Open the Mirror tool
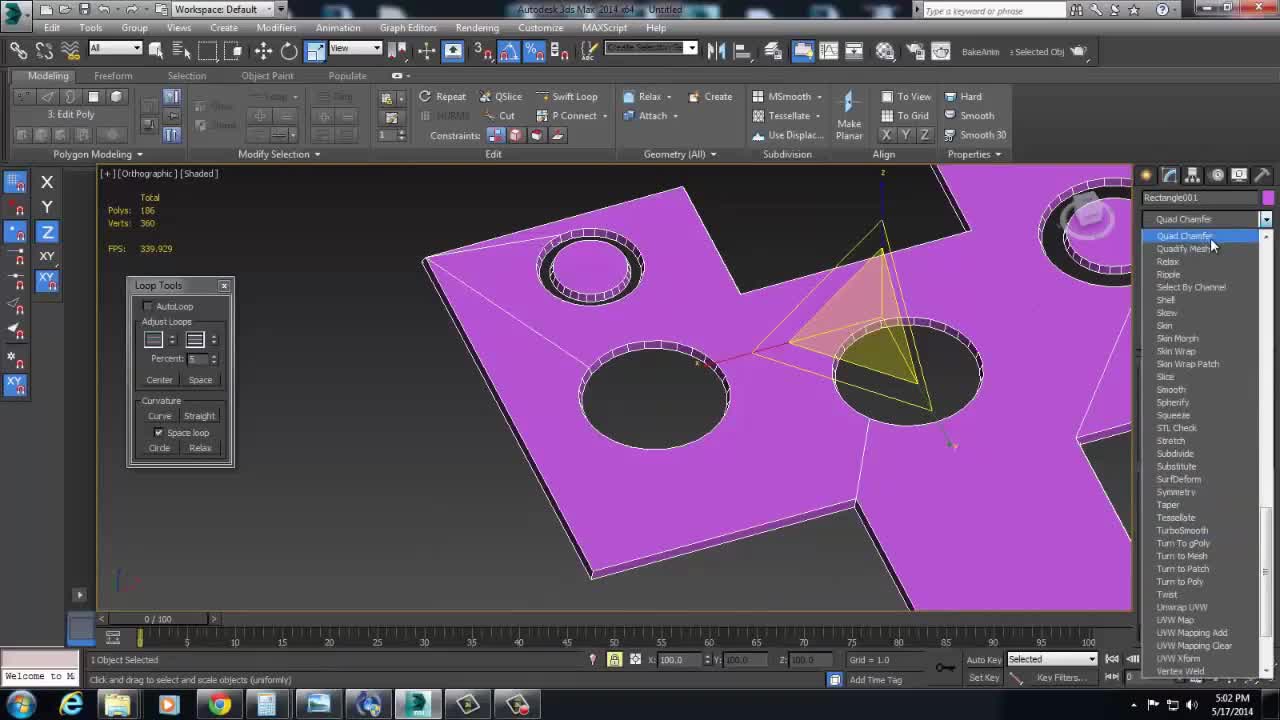The image size is (1280, 720). [716, 51]
